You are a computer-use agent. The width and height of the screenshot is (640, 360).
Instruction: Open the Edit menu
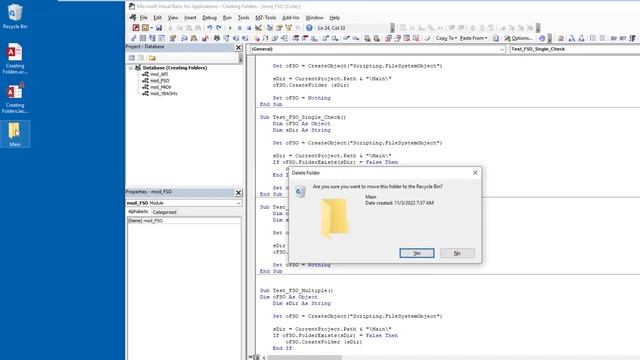point(158,18)
